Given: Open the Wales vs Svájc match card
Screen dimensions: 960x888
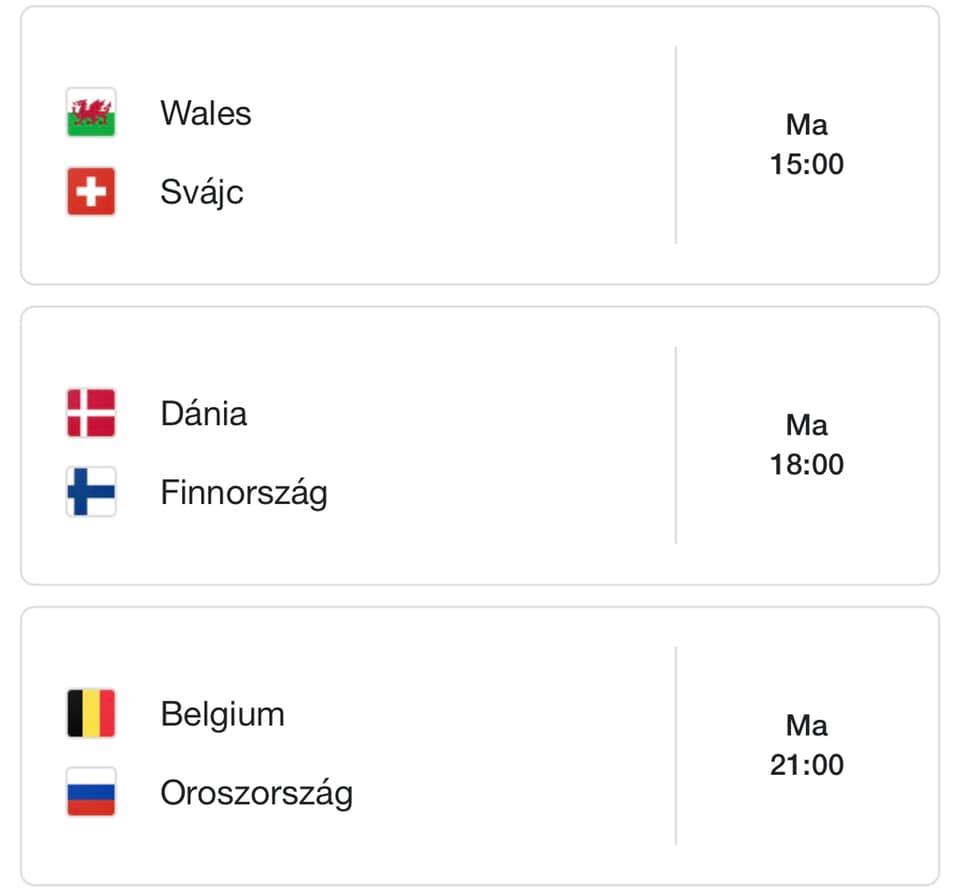Looking at the screenshot, I should coord(480,145).
